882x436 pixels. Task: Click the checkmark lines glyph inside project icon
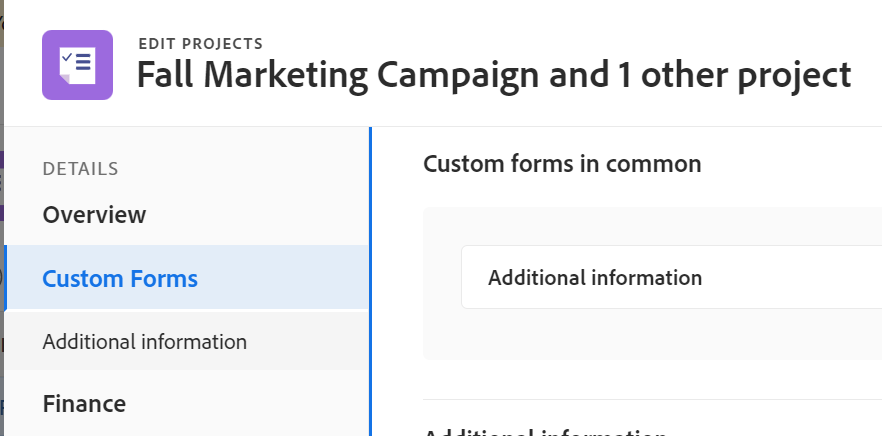coord(77,62)
